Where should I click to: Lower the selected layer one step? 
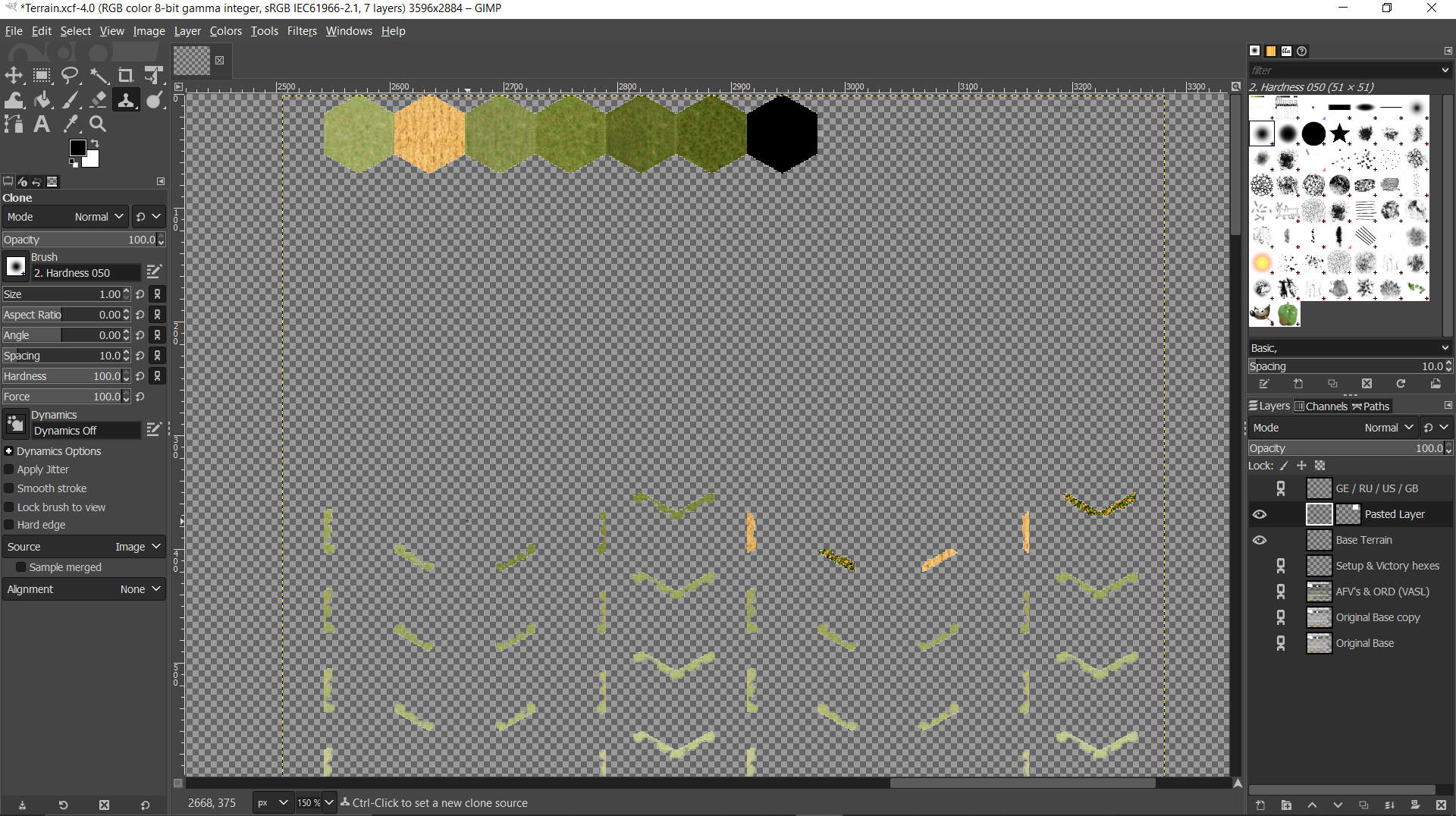coord(1338,805)
